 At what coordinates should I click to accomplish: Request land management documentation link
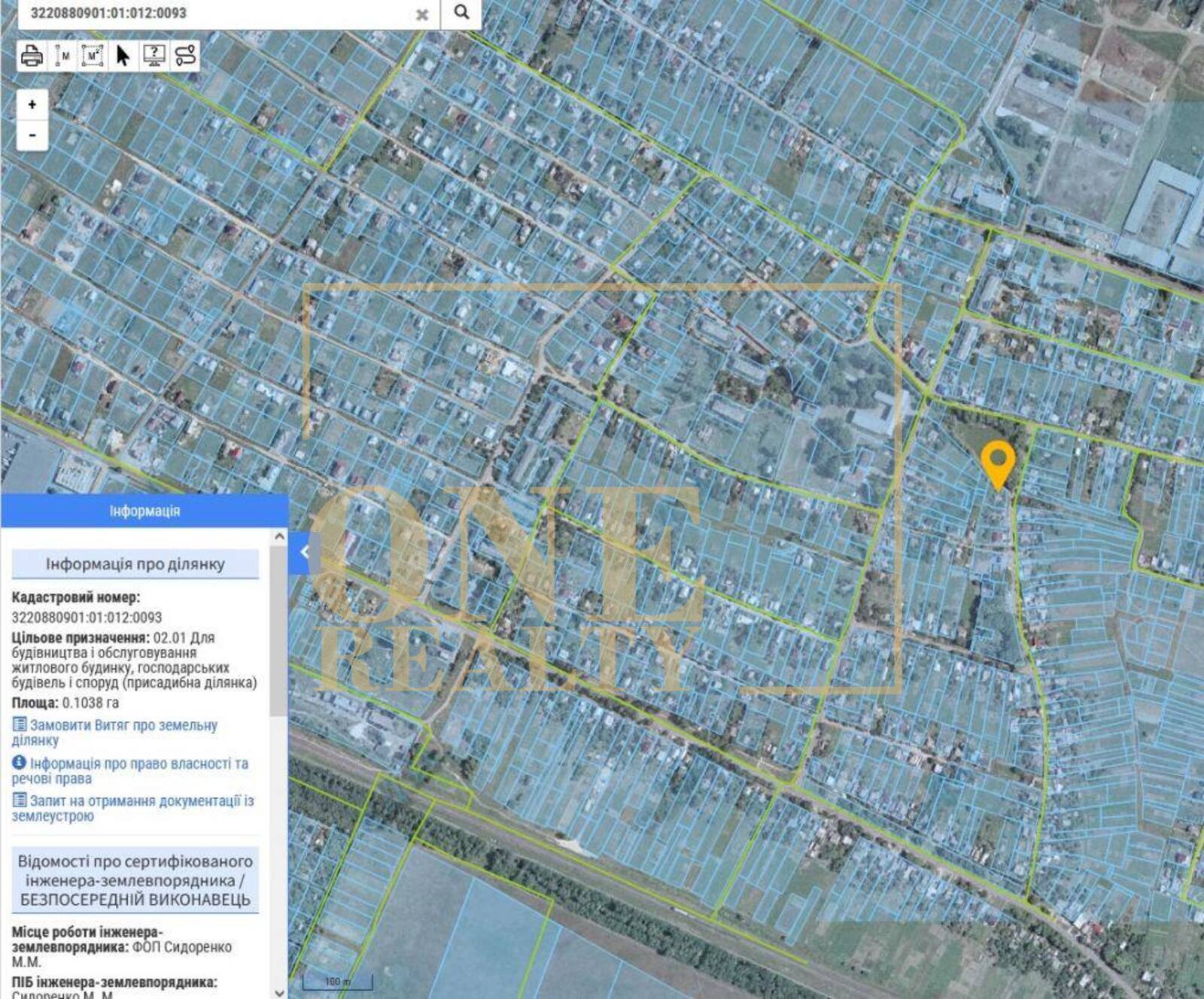tap(141, 801)
